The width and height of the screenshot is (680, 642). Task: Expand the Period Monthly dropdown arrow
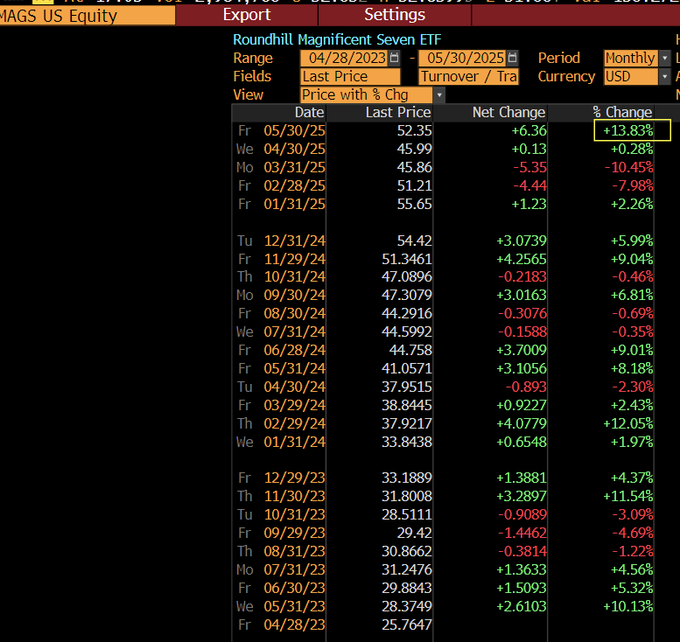point(664,58)
